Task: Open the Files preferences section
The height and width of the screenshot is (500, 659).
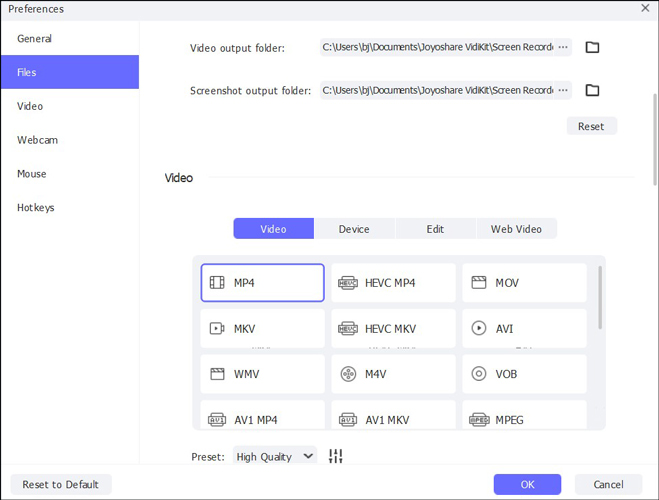Action: click(x=70, y=72)
